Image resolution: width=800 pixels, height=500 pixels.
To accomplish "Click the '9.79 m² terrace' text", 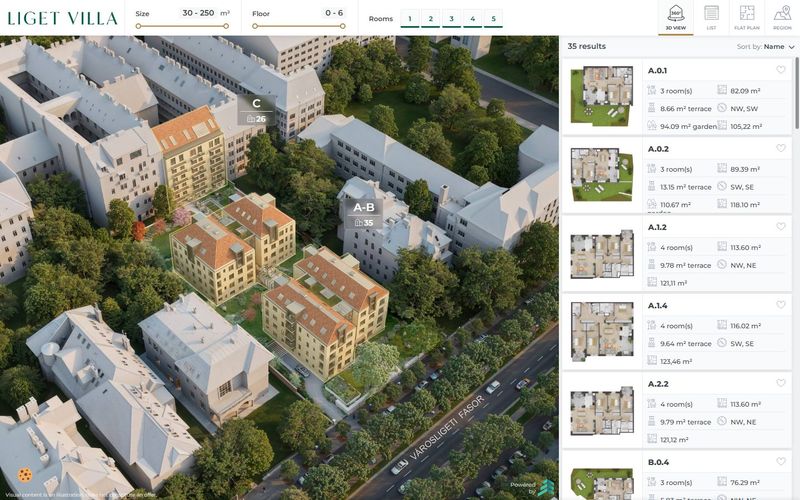I will point(685,422).
